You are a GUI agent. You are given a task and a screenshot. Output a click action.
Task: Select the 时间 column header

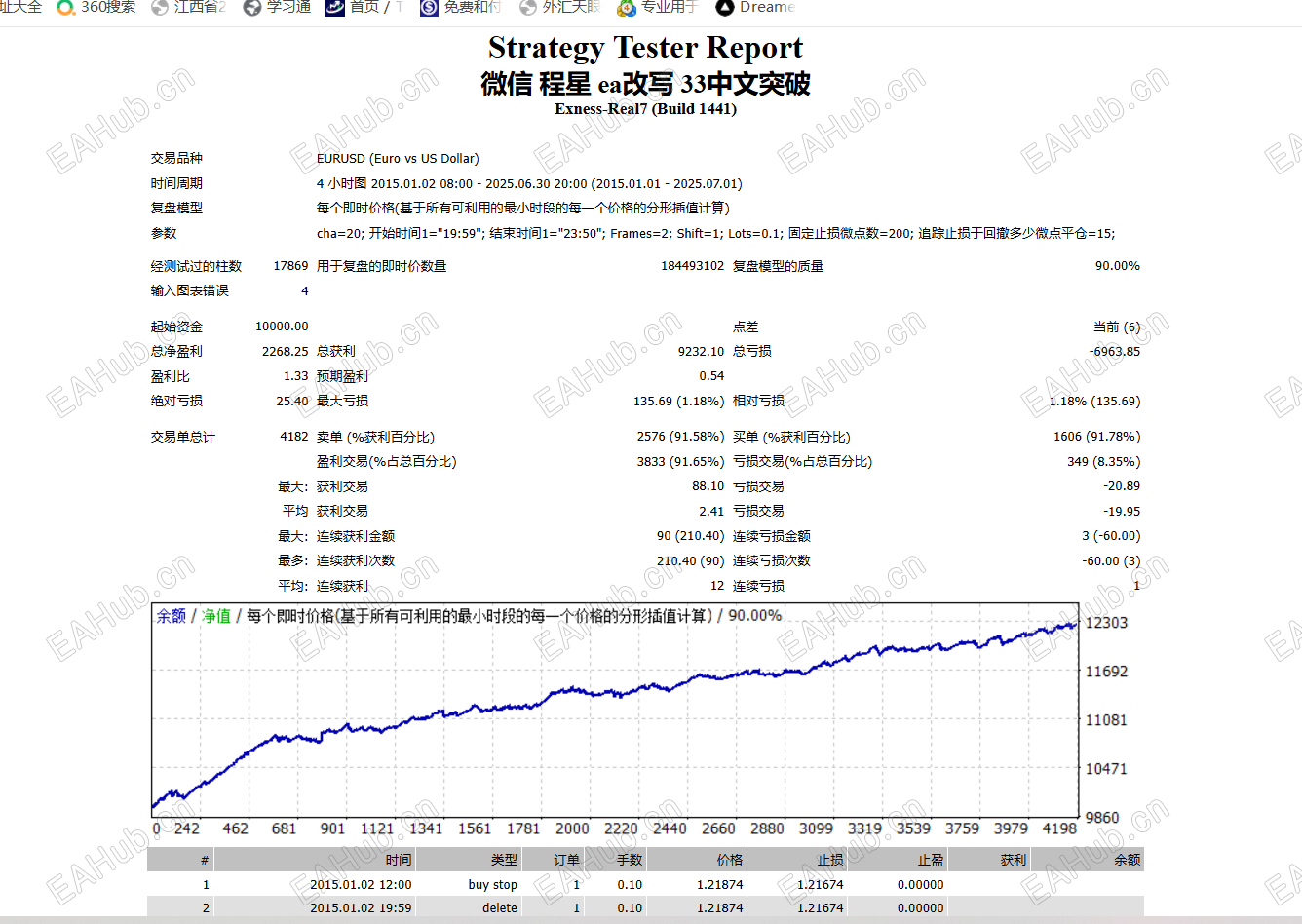[399, 860]
